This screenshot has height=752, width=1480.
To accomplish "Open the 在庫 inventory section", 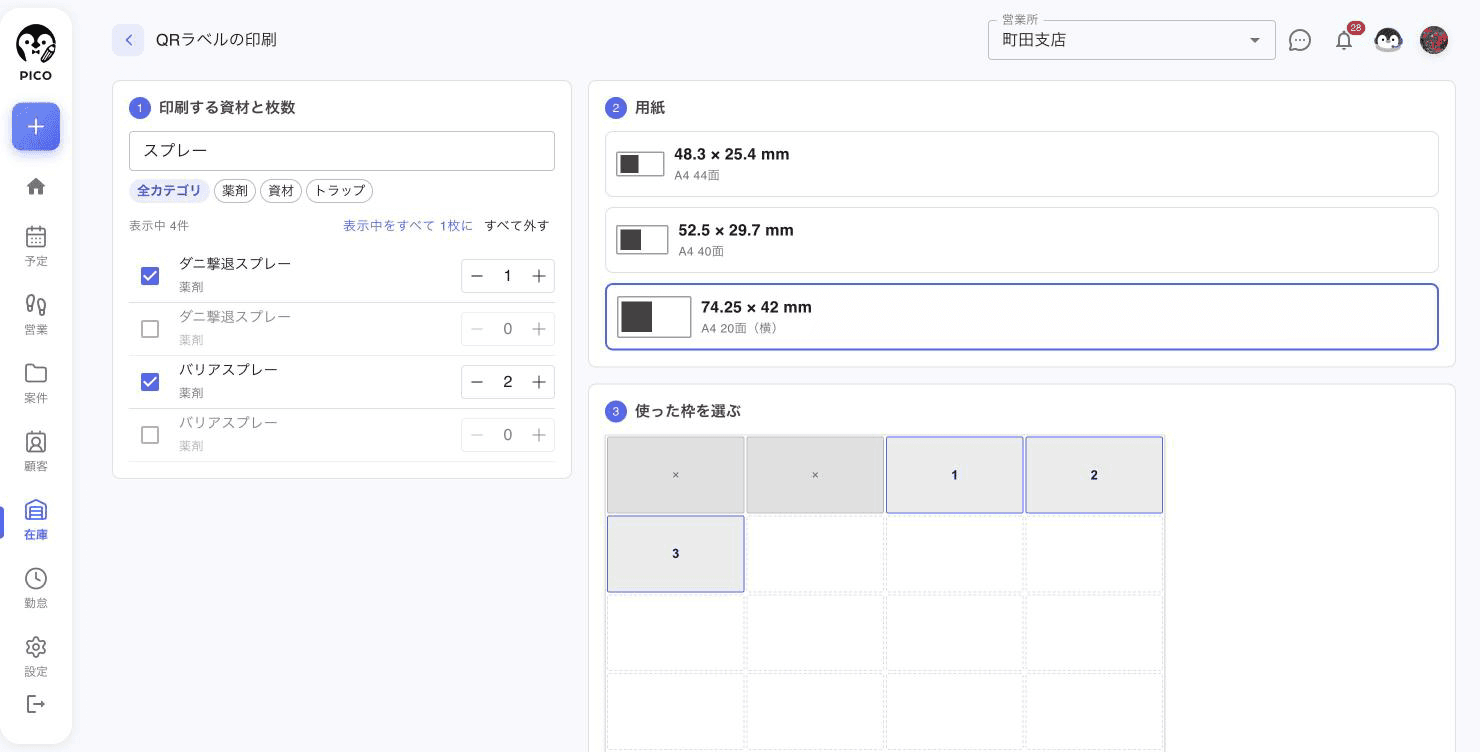I will coord(36,520).
